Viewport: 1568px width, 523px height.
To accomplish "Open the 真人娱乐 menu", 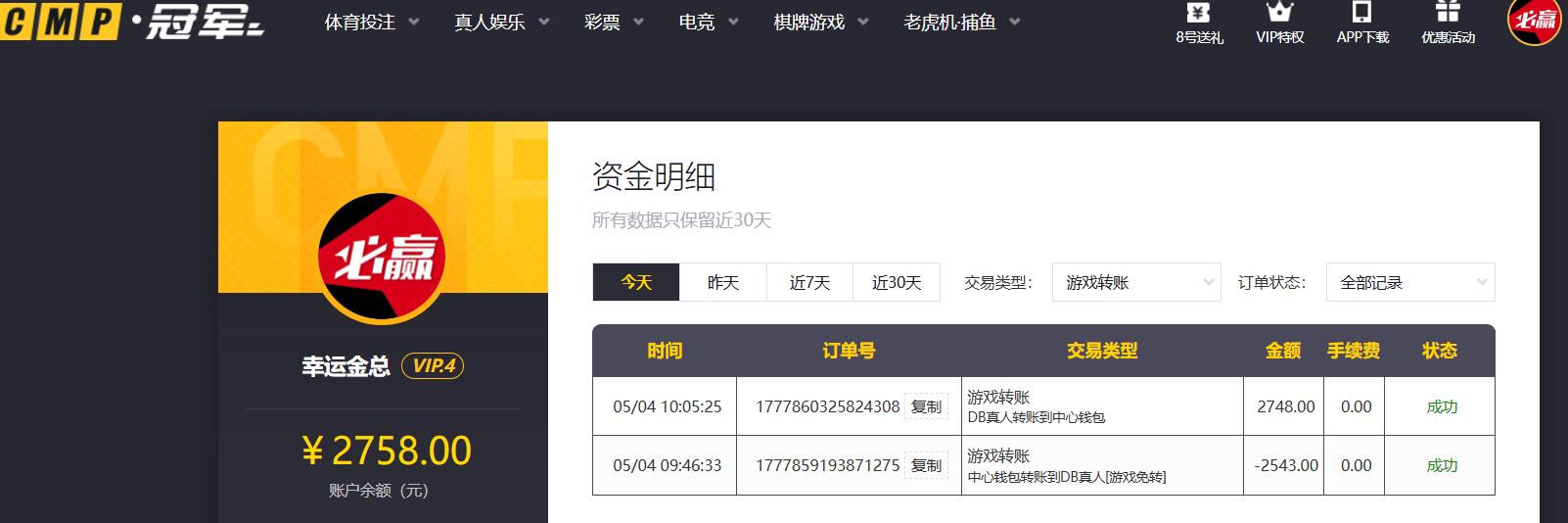I will click(x=489, y=22).
